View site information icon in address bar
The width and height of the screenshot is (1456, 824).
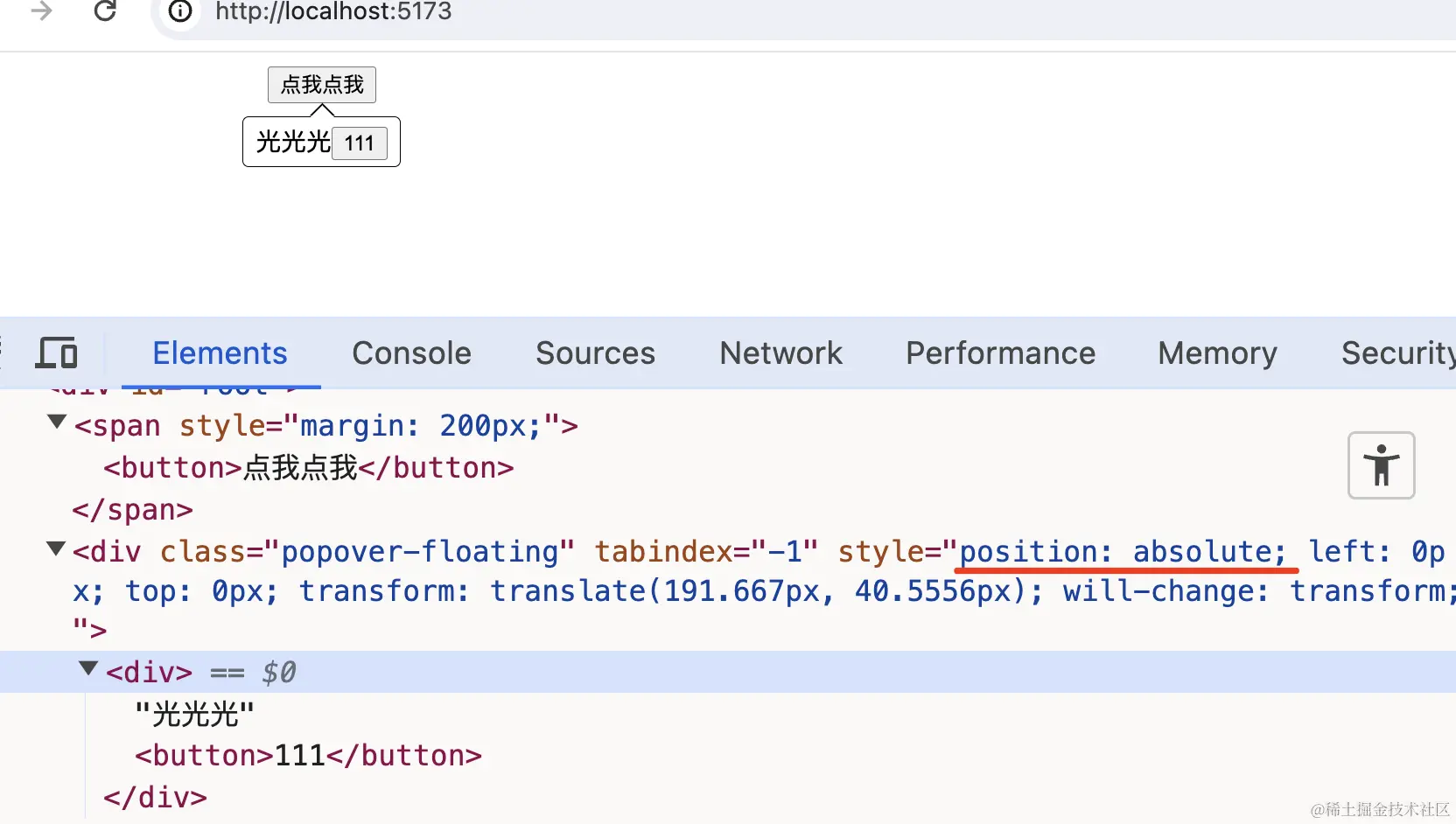tap(180, 11)
